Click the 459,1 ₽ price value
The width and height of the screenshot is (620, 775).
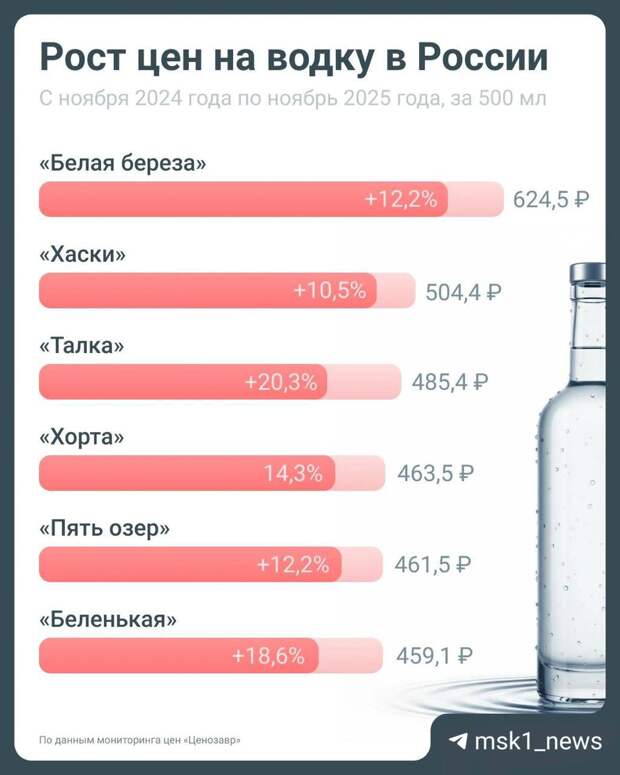pyautogui.click(x=434, y=657)
